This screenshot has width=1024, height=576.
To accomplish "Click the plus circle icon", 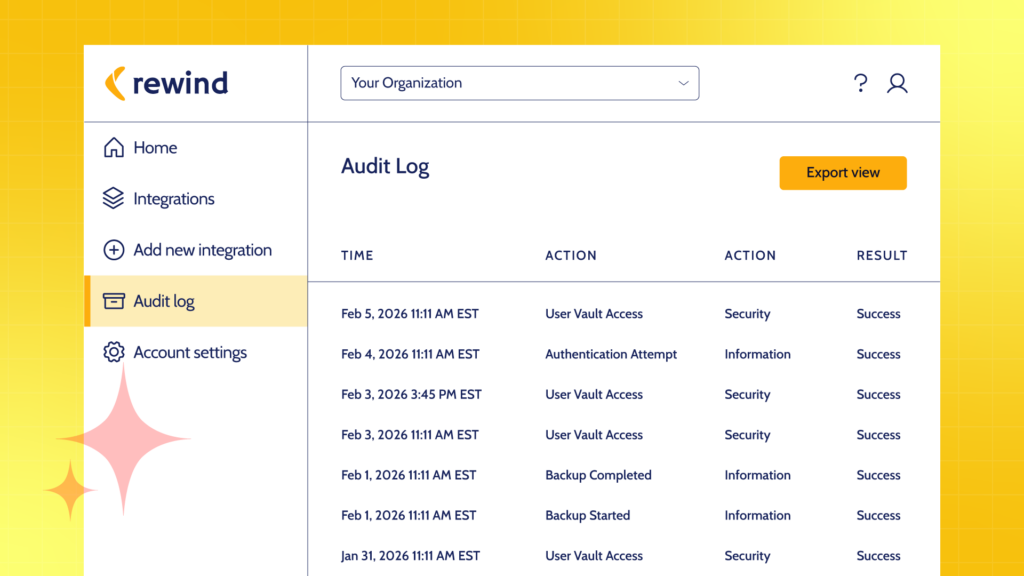I will coord(114,250).
